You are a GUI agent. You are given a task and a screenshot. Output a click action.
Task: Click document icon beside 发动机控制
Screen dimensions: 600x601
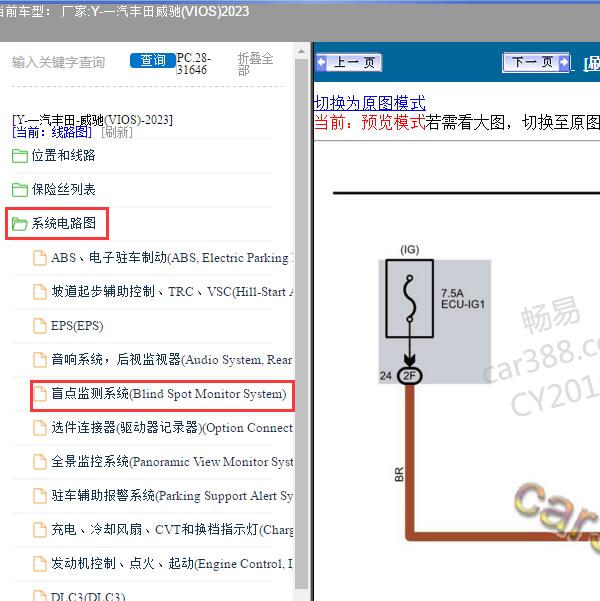coord(40,564)
